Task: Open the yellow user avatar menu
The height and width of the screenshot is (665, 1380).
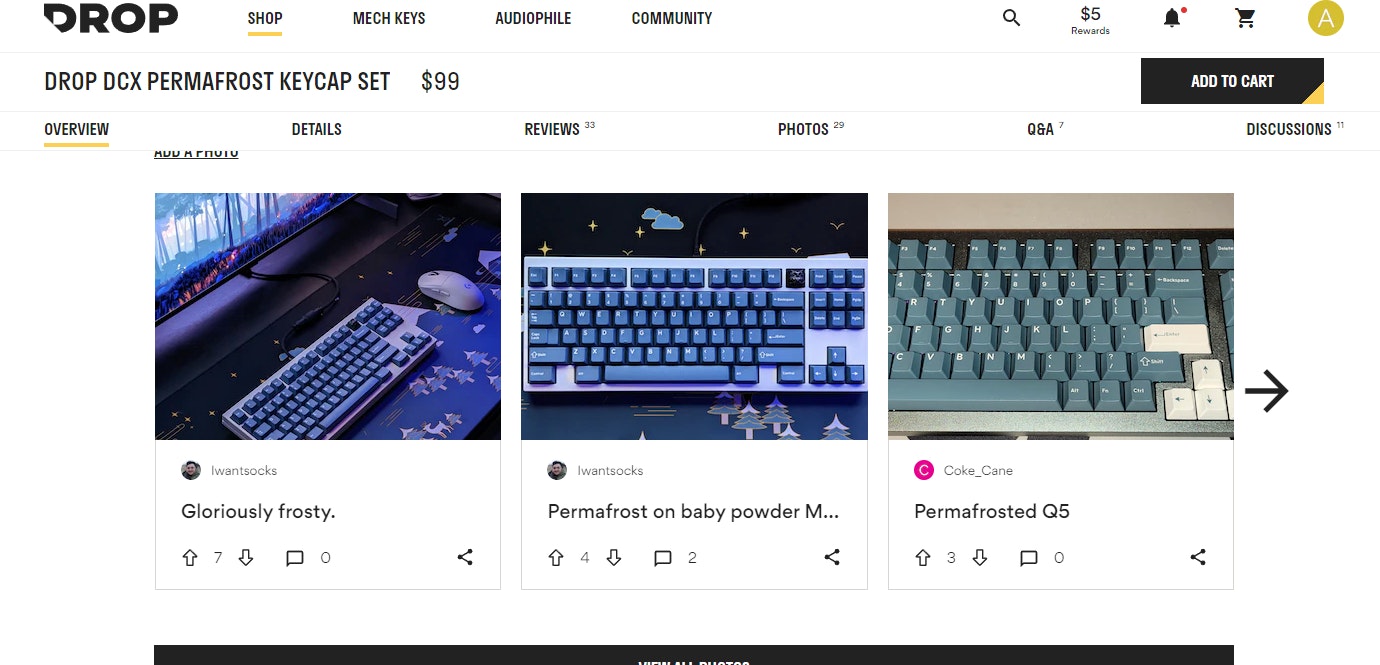Action: coord(1325,18)
